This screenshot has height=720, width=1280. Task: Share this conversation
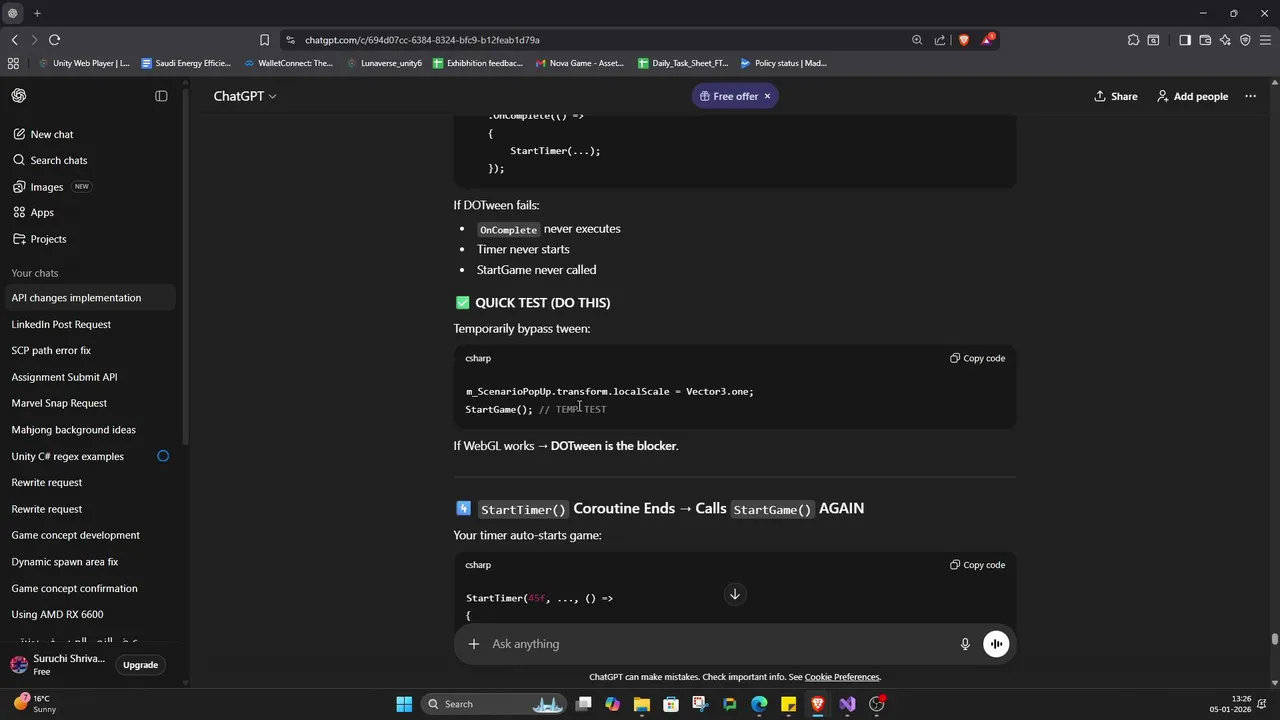pos(1116,96)
